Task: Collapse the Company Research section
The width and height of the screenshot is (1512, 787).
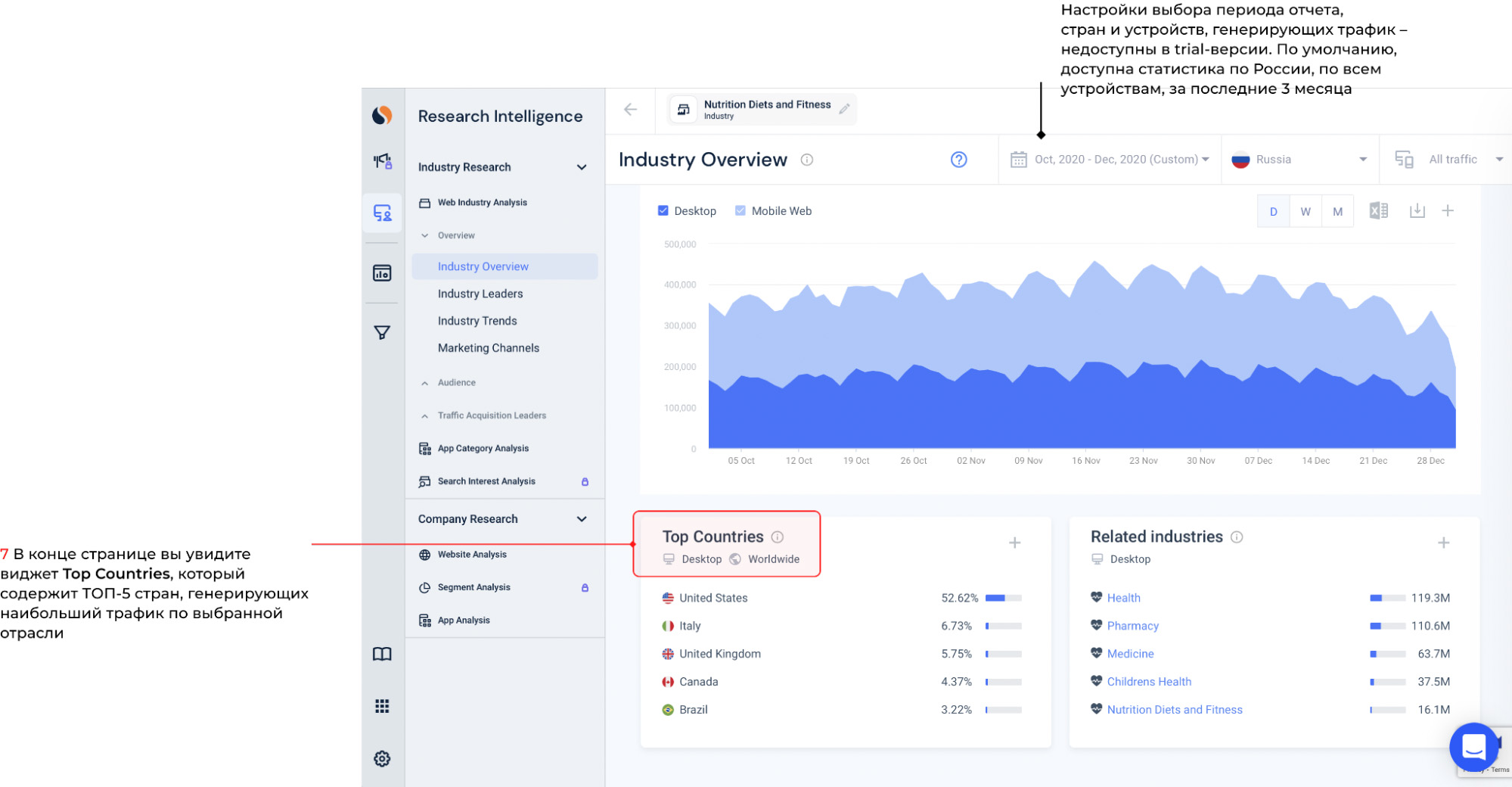Action: click(582, 519)
